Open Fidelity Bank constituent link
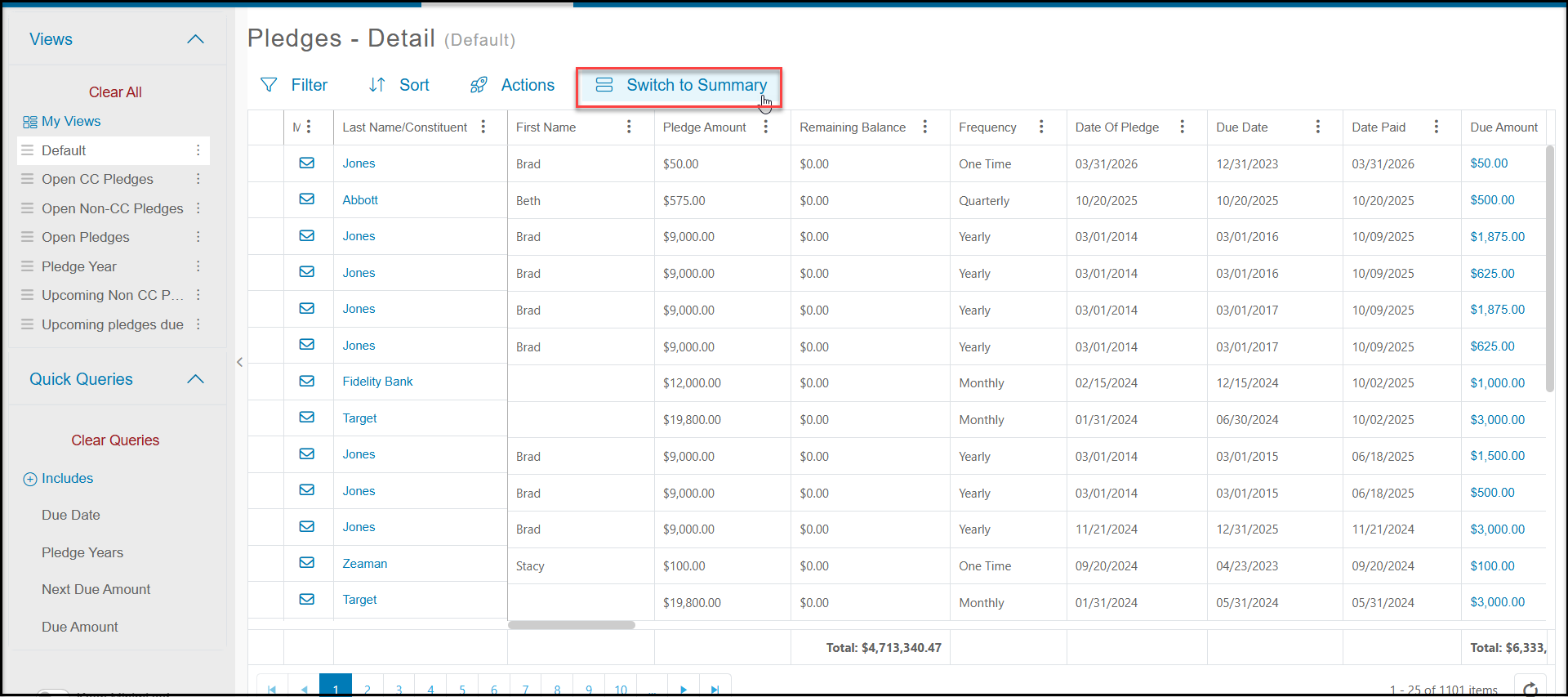This screenshot has width=1568, height=697. [x=377, y=382]
